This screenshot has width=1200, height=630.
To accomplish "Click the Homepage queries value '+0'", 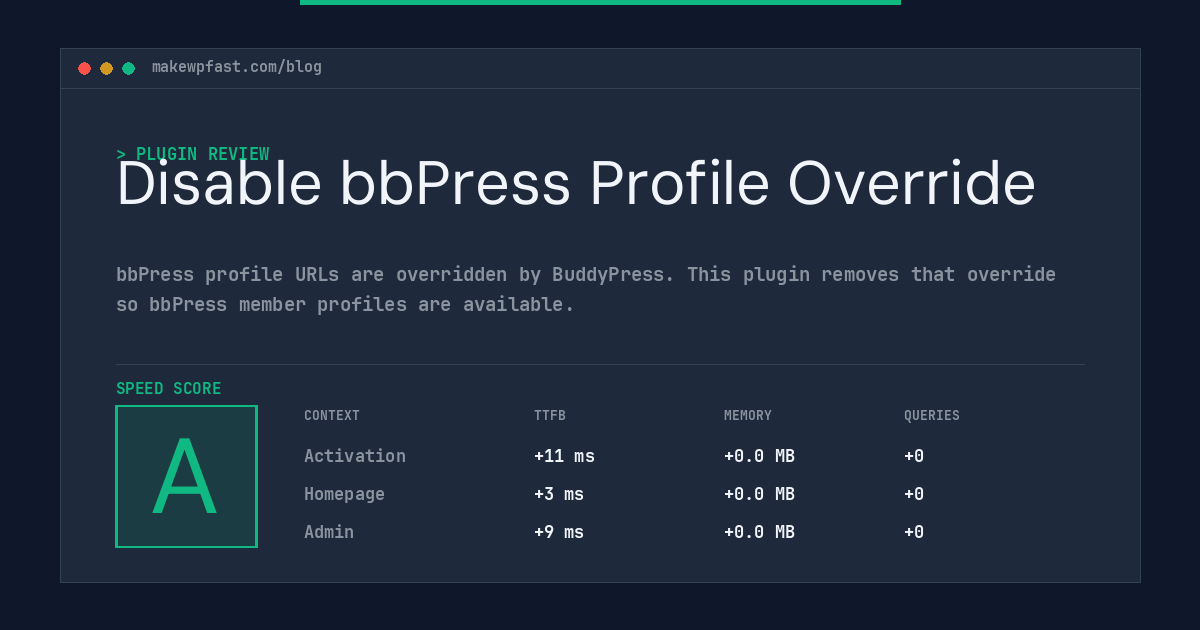I will pyautogui.click(x=914, y=494).
